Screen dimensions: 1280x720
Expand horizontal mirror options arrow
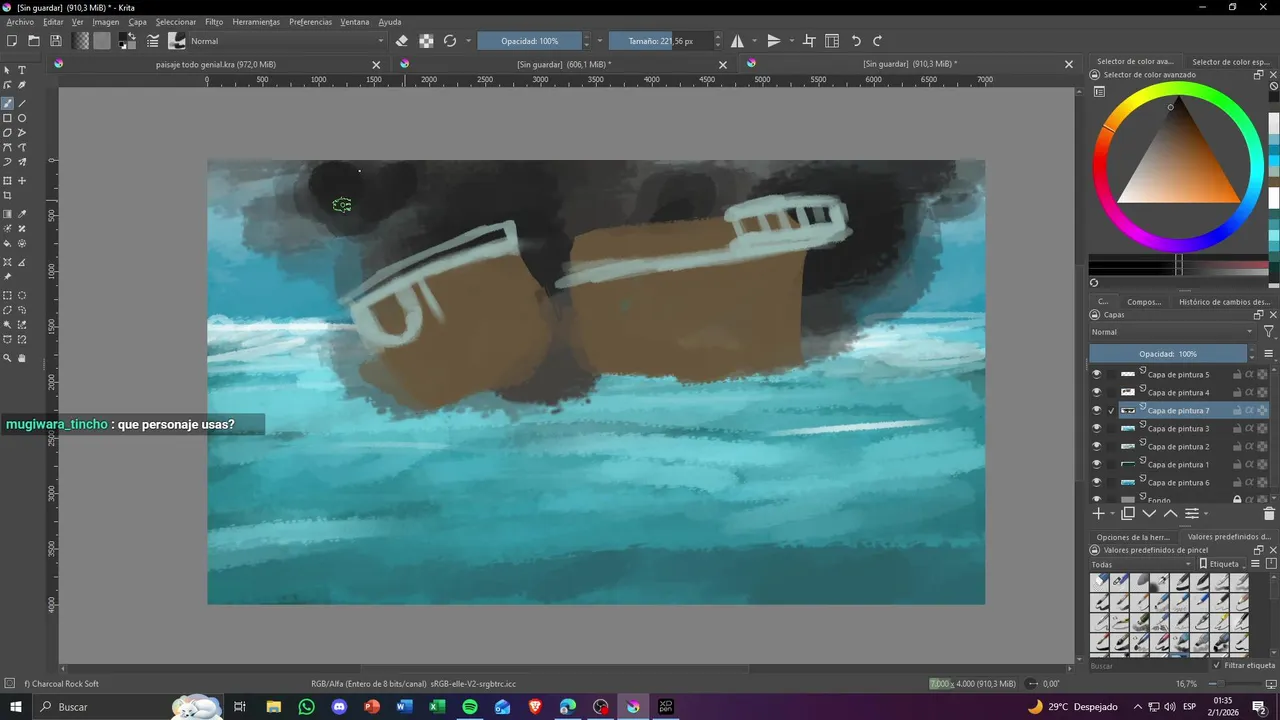pyautogui.click(x=752, y=41)
